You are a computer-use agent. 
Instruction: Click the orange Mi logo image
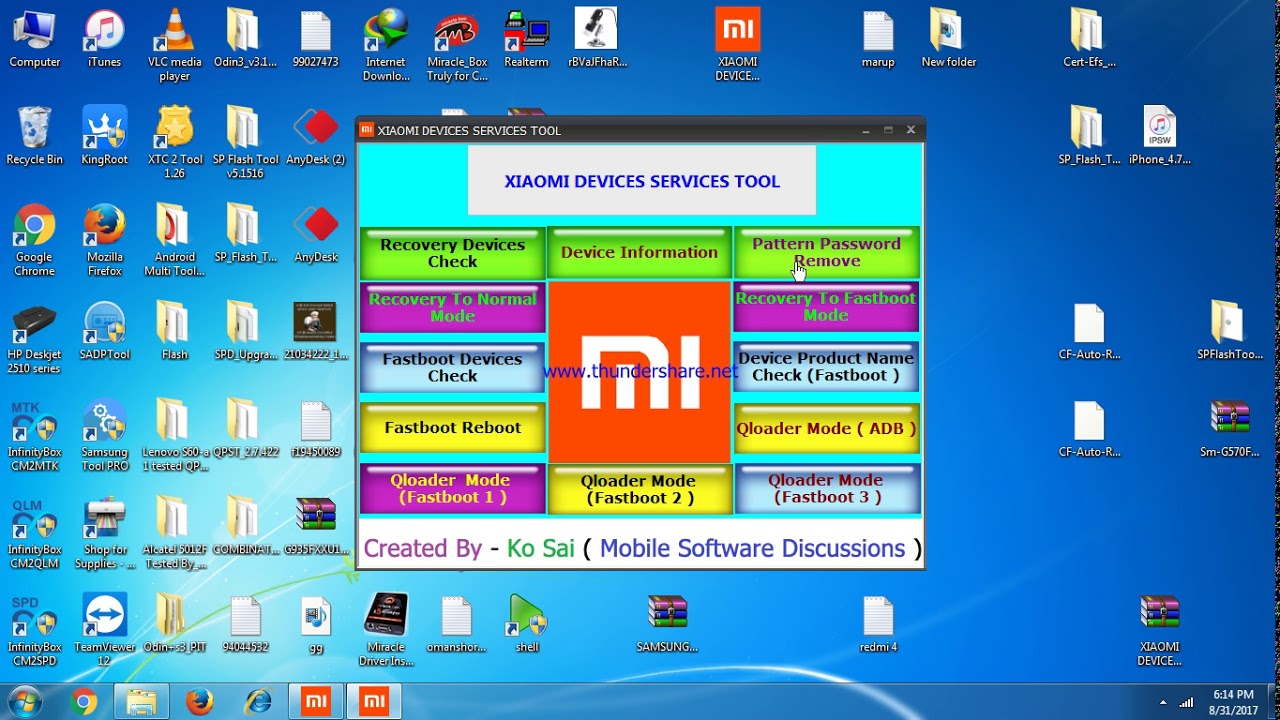pyautogui.click(x=639, y=372)
